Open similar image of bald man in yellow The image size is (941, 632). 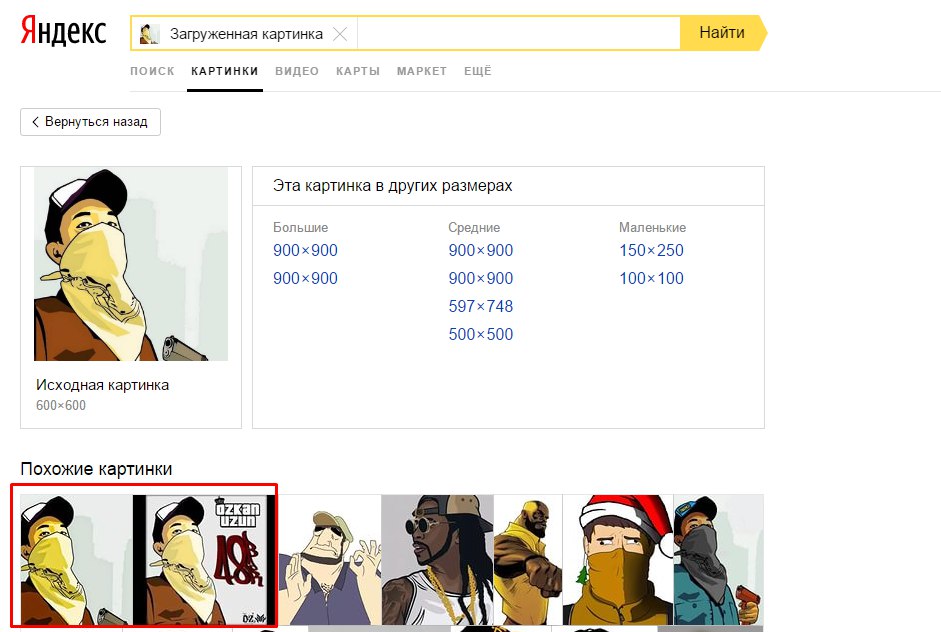pyautogui.click(x=528, y=560)
